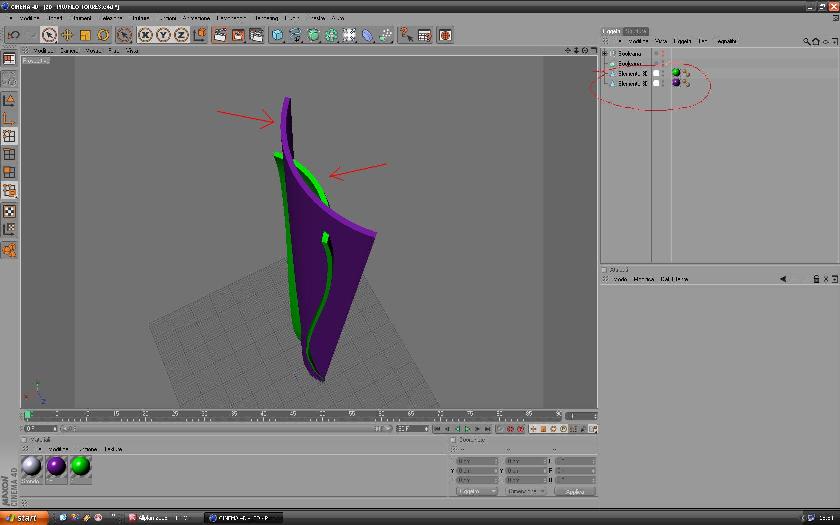Click the Undo arrow in the top toolbar
Viewport: 840px width, 525px height.
coord(14,35)
